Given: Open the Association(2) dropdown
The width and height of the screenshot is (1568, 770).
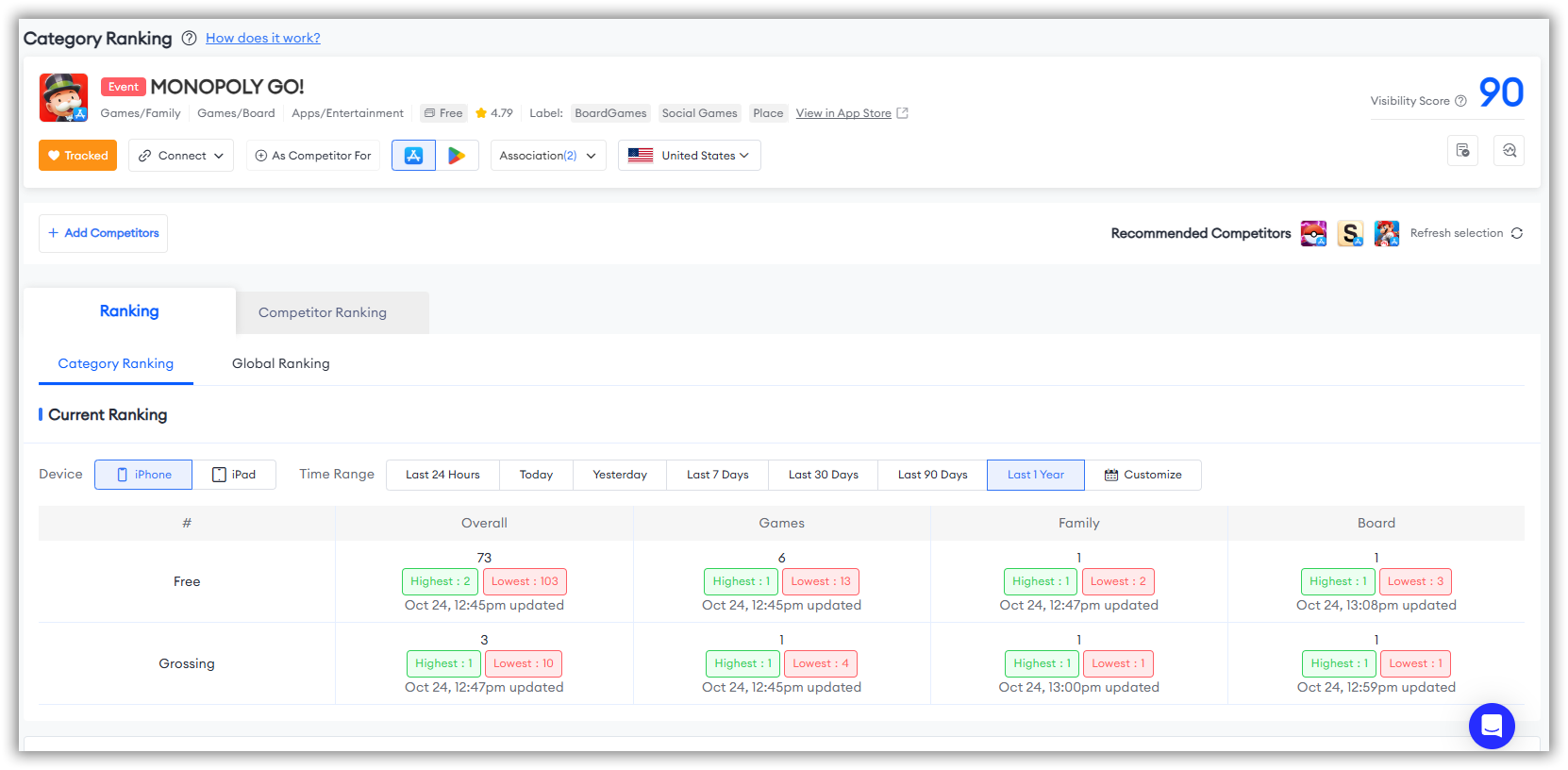Looking at the screenshot, I should [x=548, y=156].
